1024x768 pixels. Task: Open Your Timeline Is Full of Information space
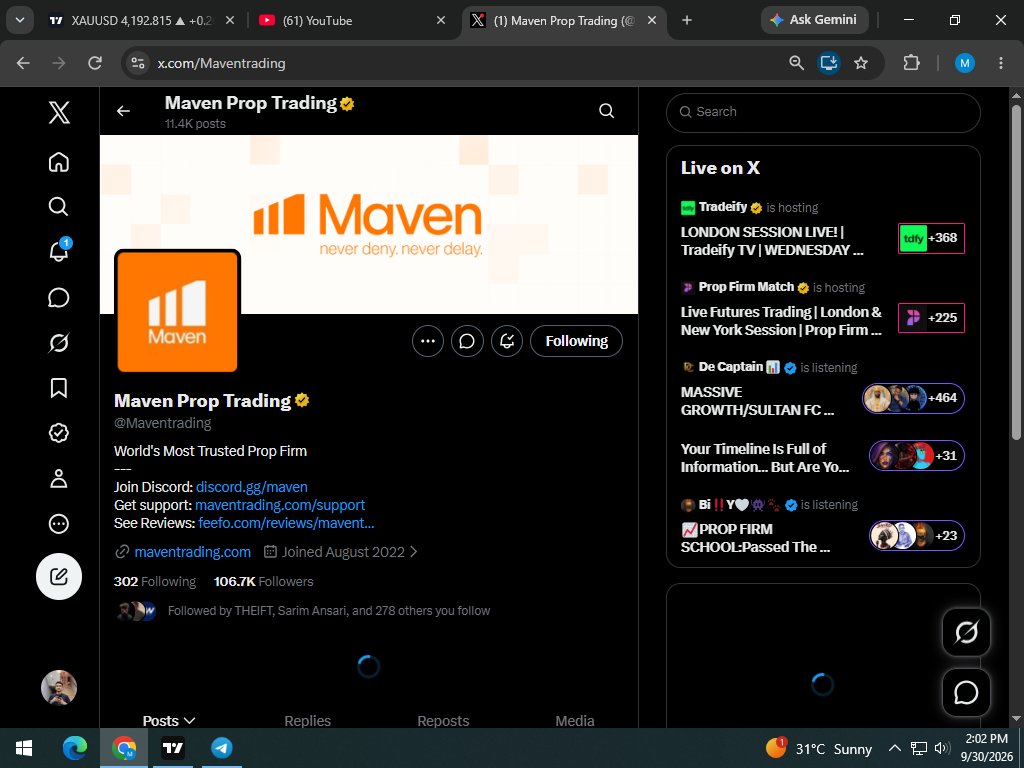[x=765, y=458]
